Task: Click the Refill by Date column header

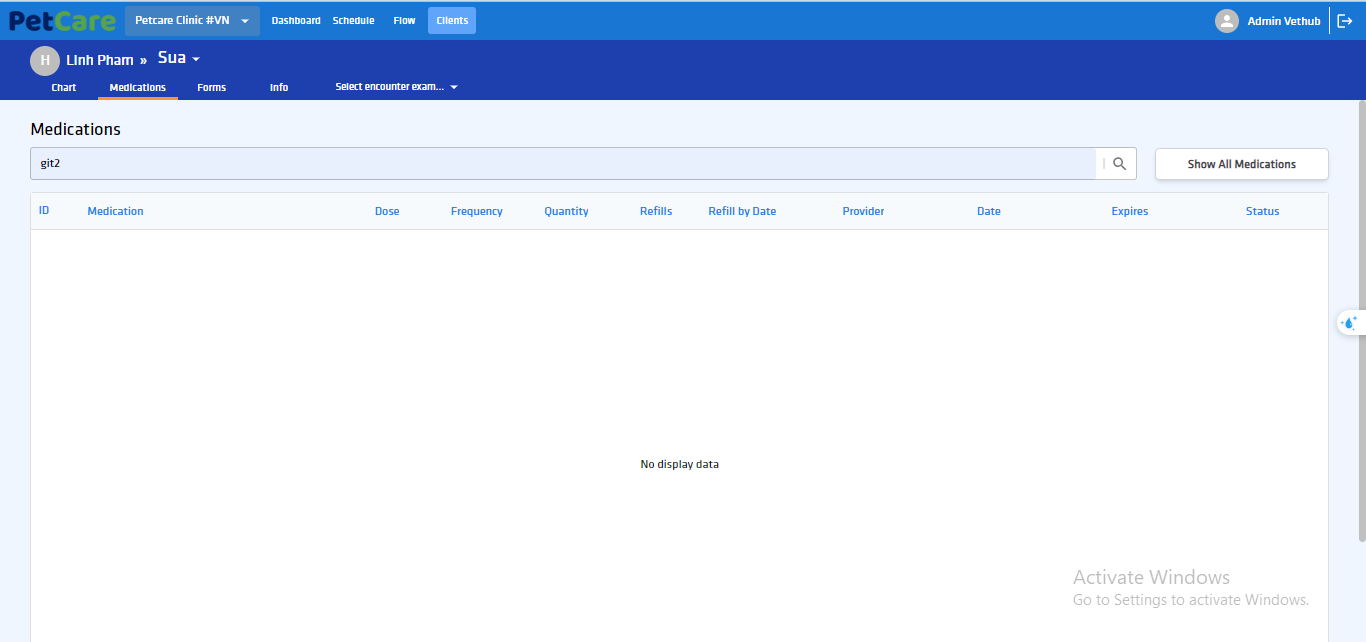Action: pos(742,211)
